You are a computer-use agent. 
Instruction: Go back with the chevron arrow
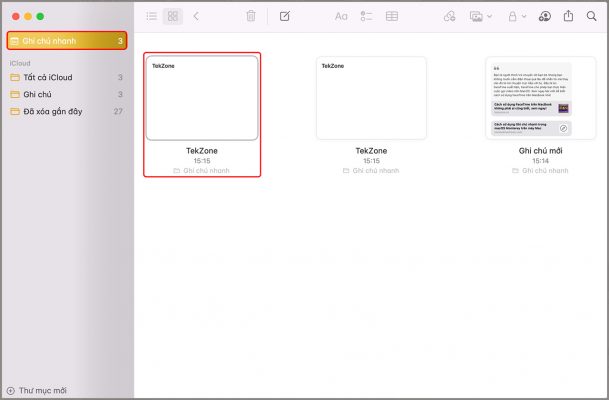pyautogui.click(x=196, y=16)
